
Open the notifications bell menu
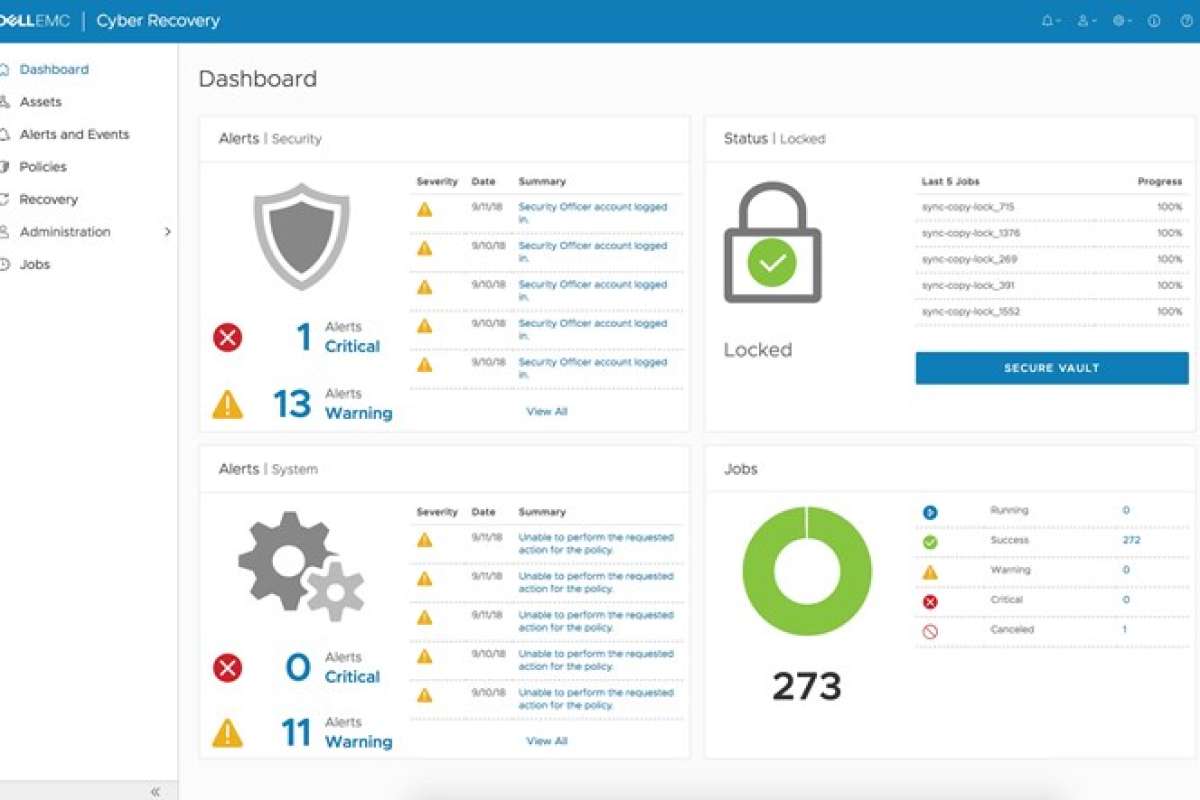(x=1050, y=20)
